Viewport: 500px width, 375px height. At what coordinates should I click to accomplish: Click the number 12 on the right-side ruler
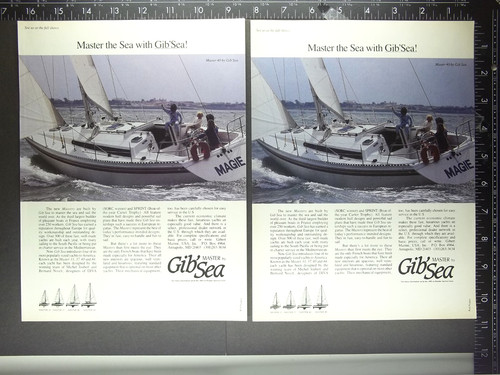tap(484, 354)
